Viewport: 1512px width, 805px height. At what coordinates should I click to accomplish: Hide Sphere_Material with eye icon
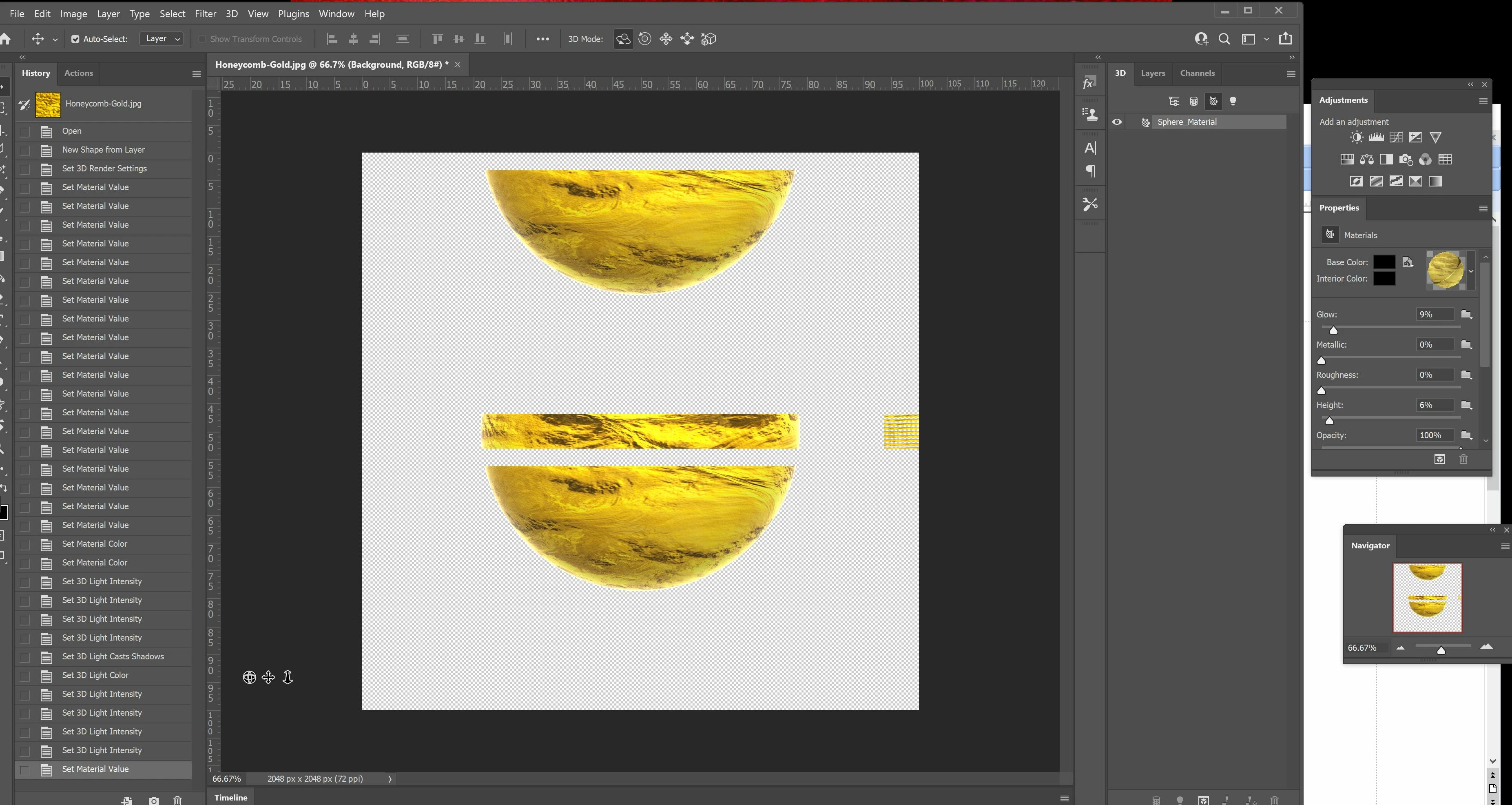[1116, 122]
